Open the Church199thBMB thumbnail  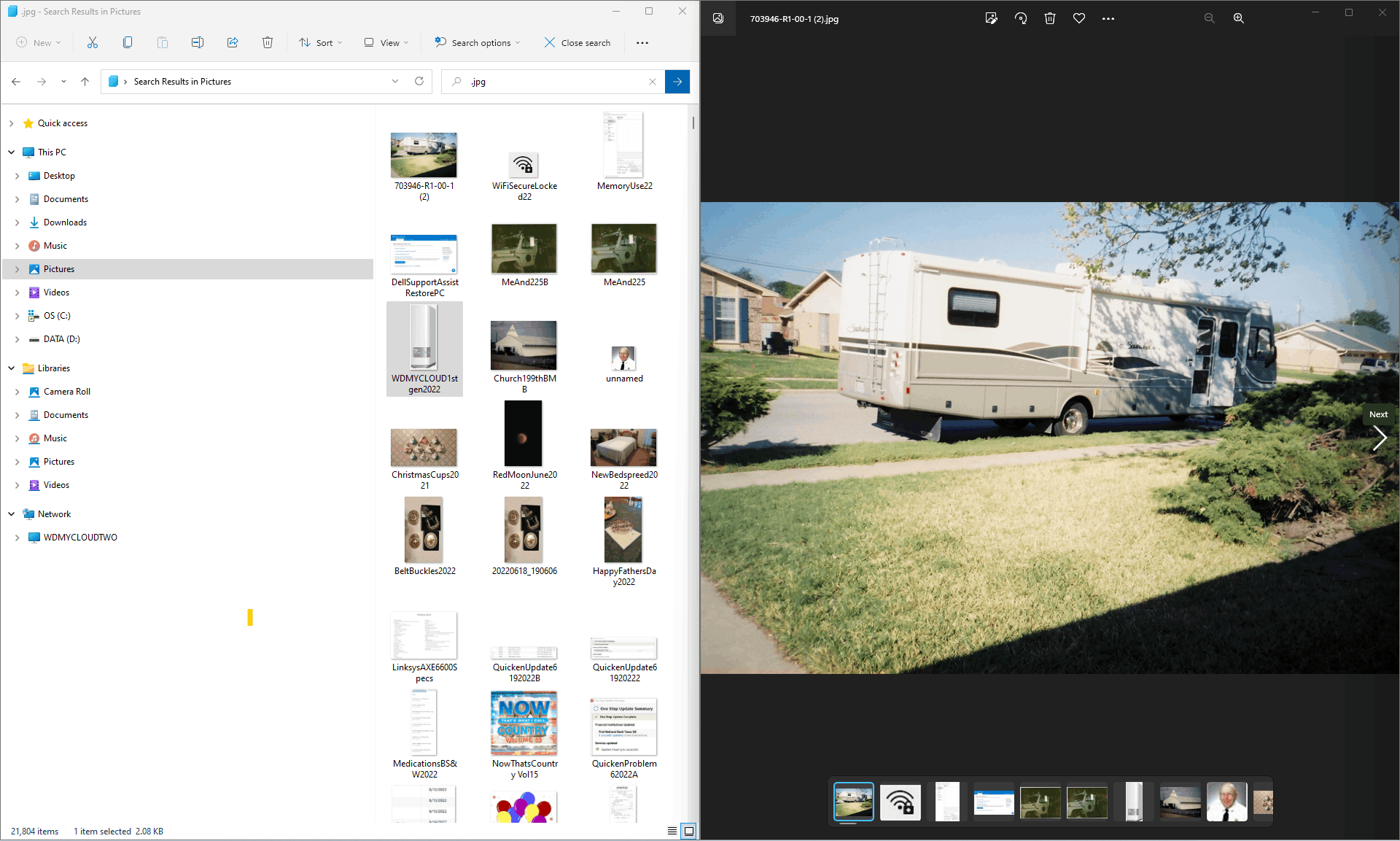(524, 346)
